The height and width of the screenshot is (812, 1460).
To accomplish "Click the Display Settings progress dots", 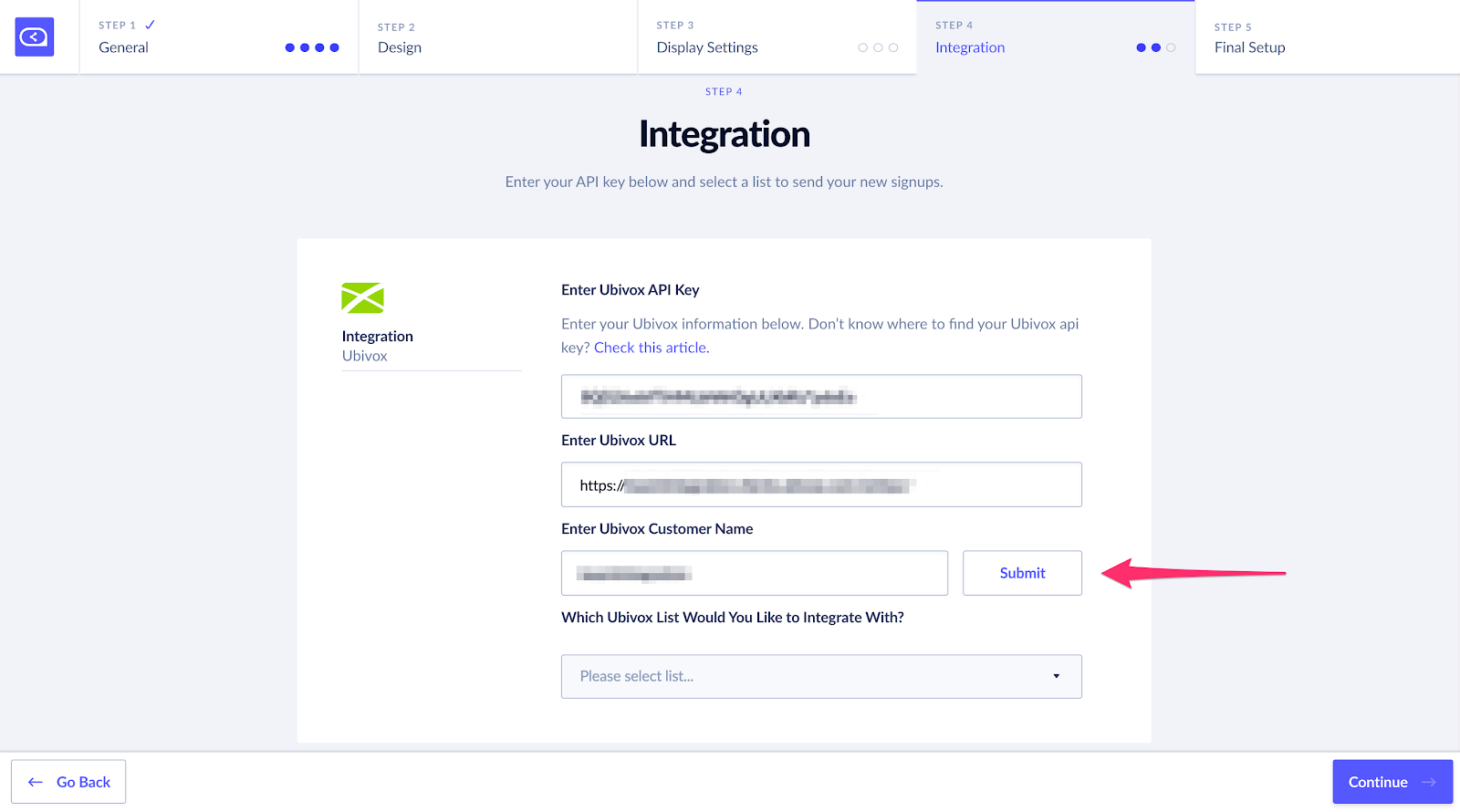I will pyautogui.click(x=878, y=47).
